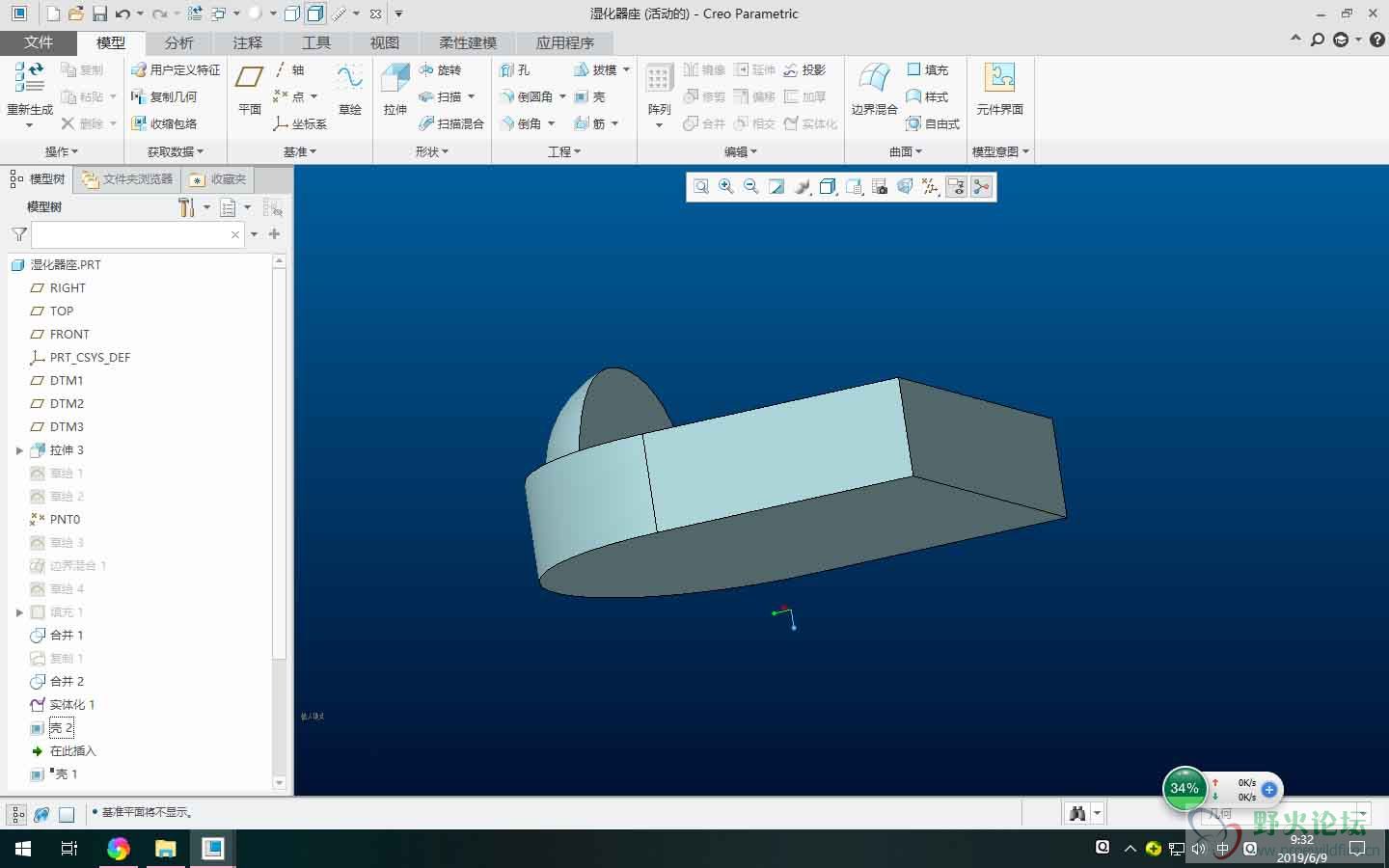Click the Component Interface (元件界面) icon
Viewport: 1389px width, 868px height.
click(999, 77)
